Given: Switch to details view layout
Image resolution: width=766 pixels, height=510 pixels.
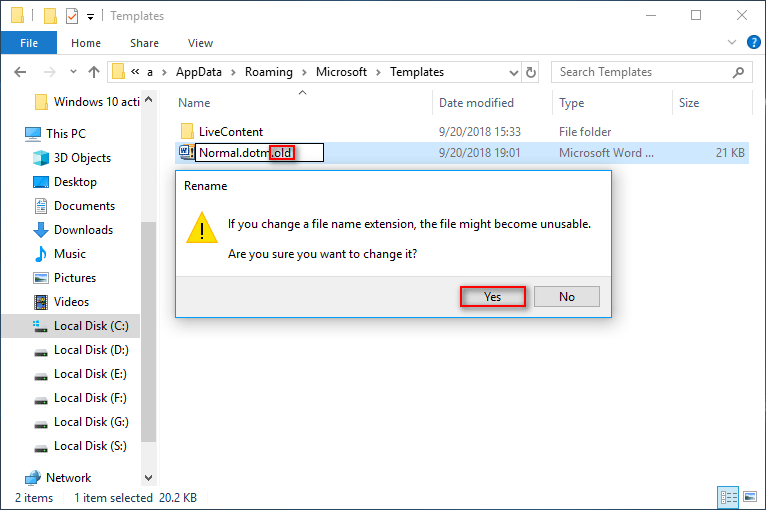Looking at the screenshot, I should click(727, 498).
